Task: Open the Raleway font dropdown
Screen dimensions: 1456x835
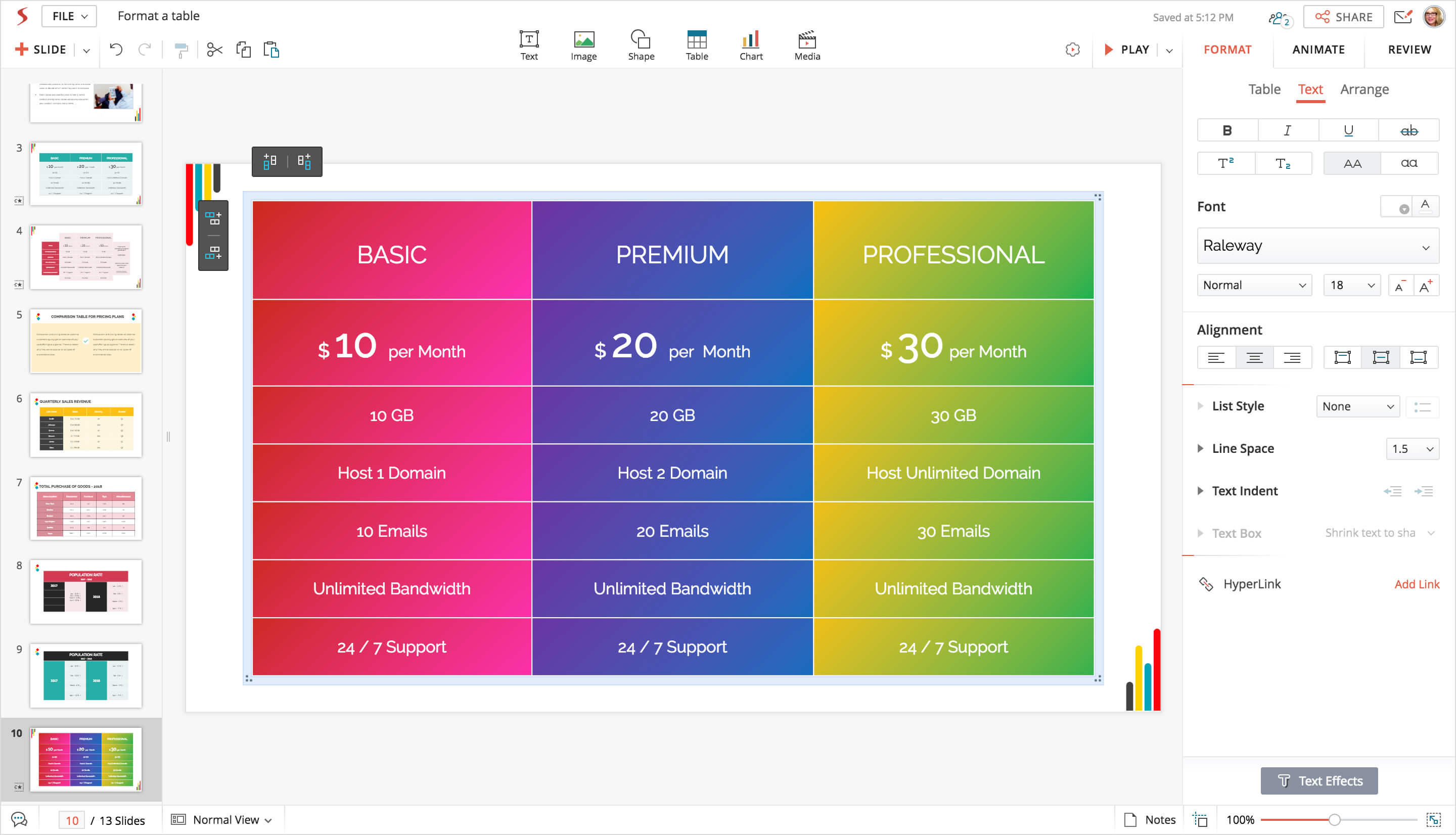Action: pyautogui.click(x=1317, y=246)
